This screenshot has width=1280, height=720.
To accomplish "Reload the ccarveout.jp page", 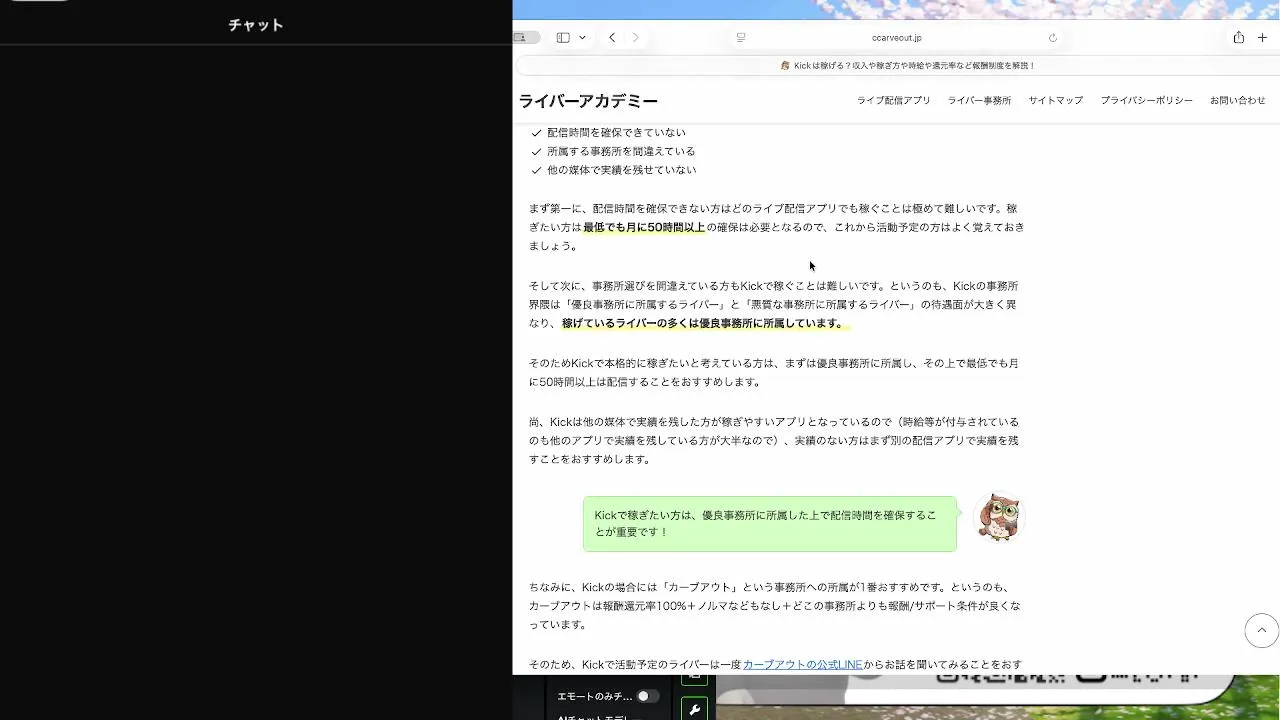I will click(1052, 38).
